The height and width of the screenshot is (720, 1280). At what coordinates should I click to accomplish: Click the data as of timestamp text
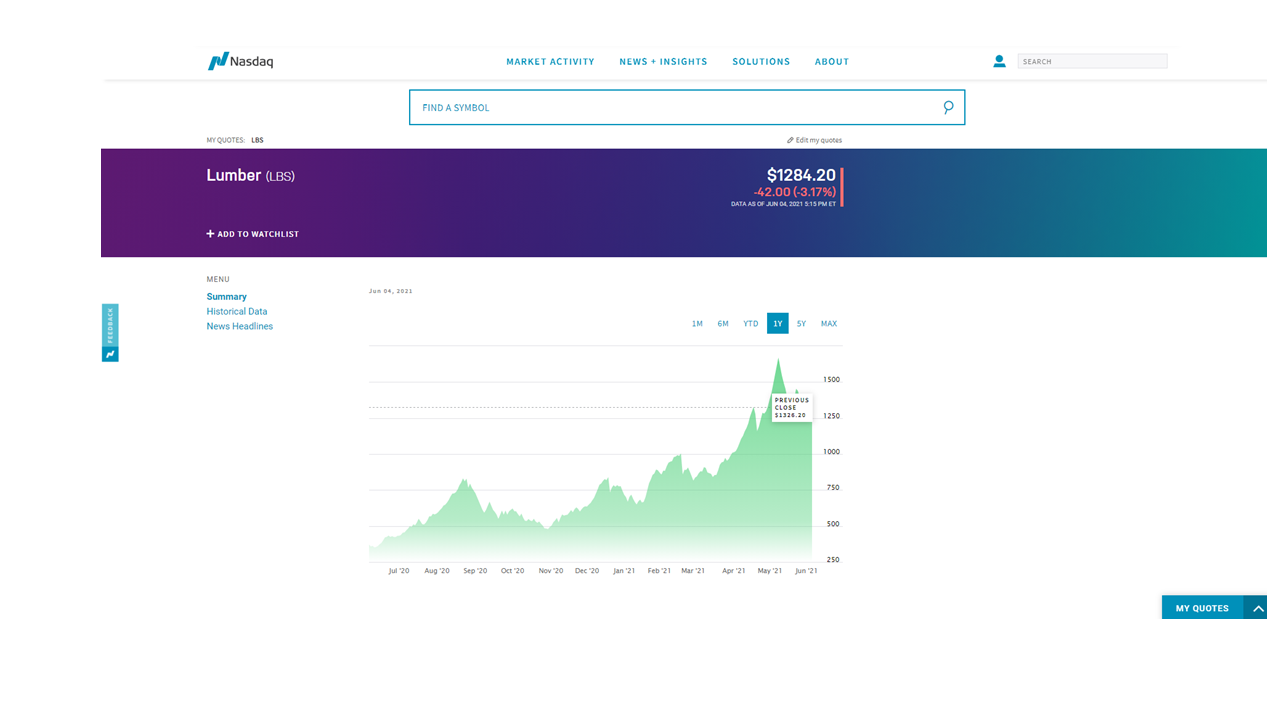coord(783,204)
